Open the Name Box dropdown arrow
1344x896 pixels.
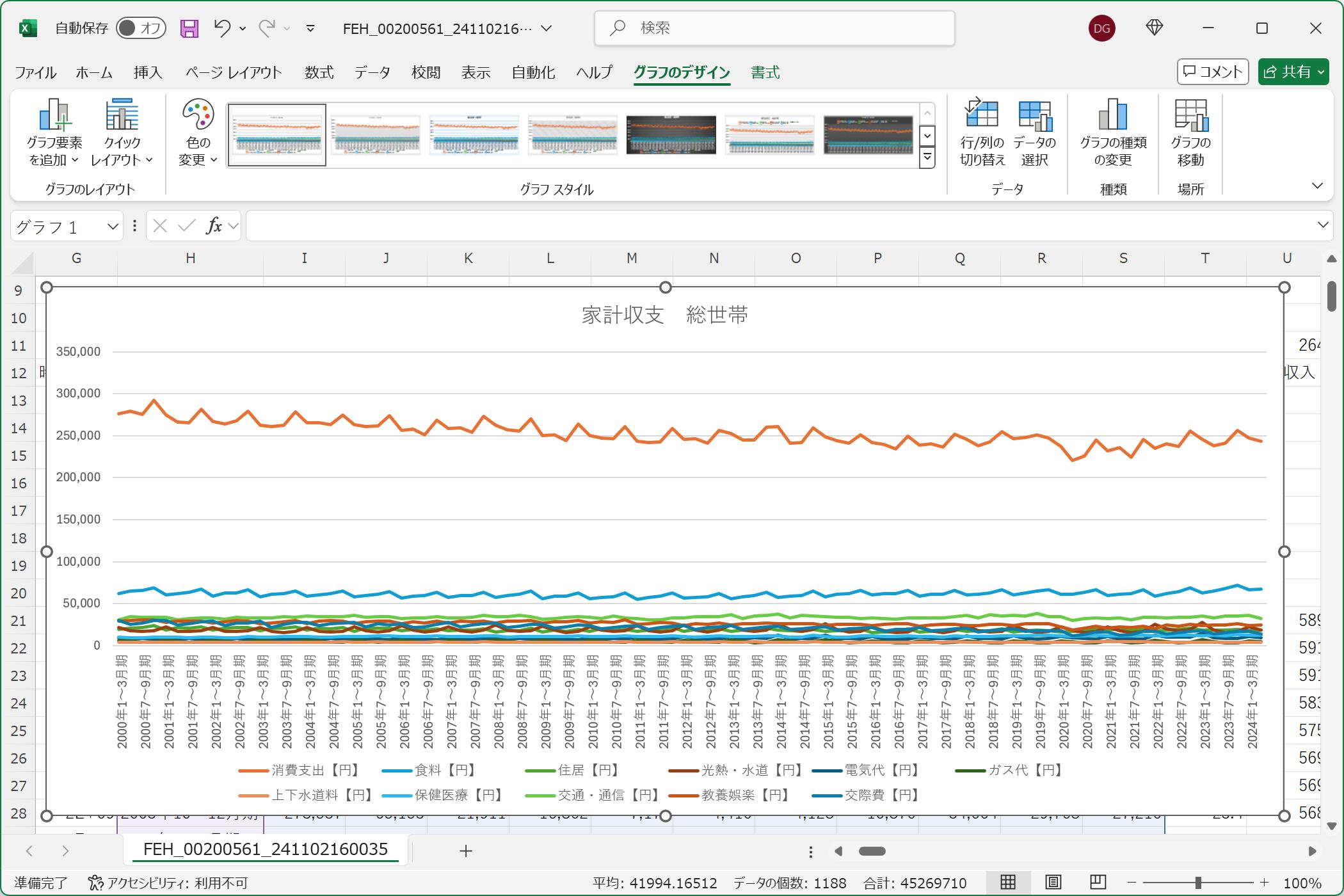(x=113, y=226)
